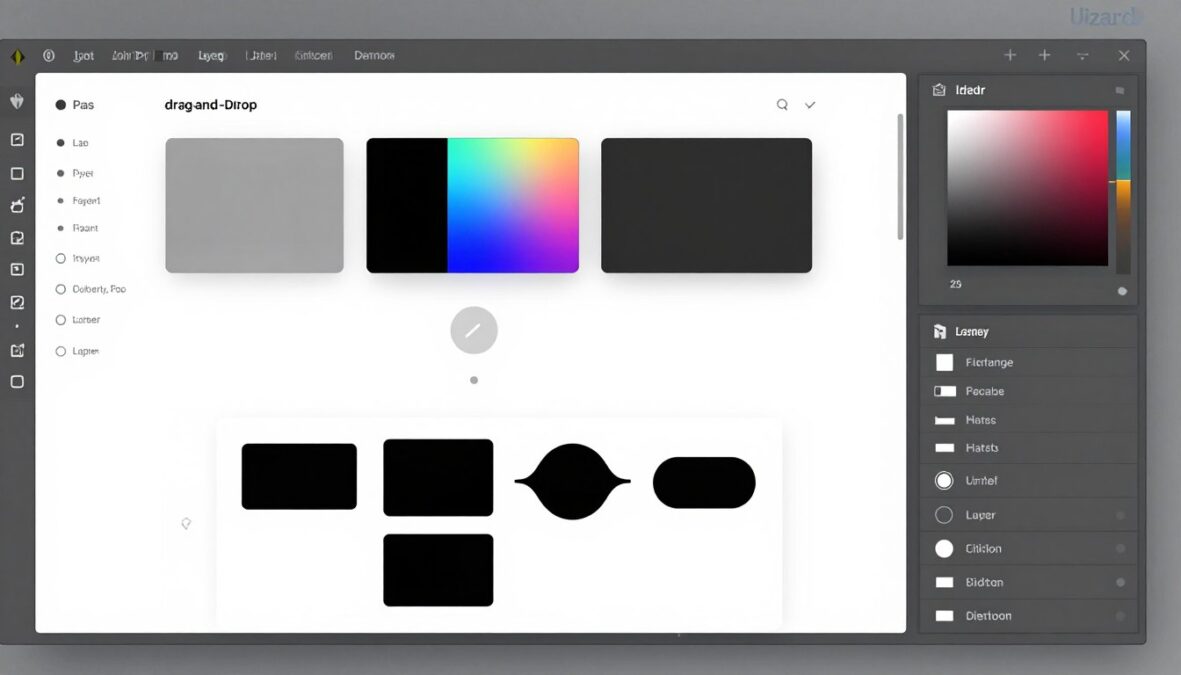Select the image insert tool in sidebar
This screenshot has width=1181, height=675.
click(17, 350)
